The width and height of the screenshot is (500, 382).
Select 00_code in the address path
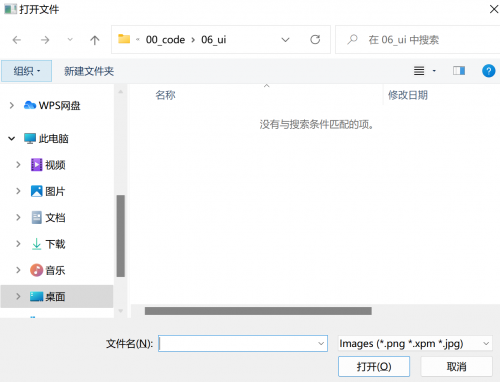click(x=165, y=40)
